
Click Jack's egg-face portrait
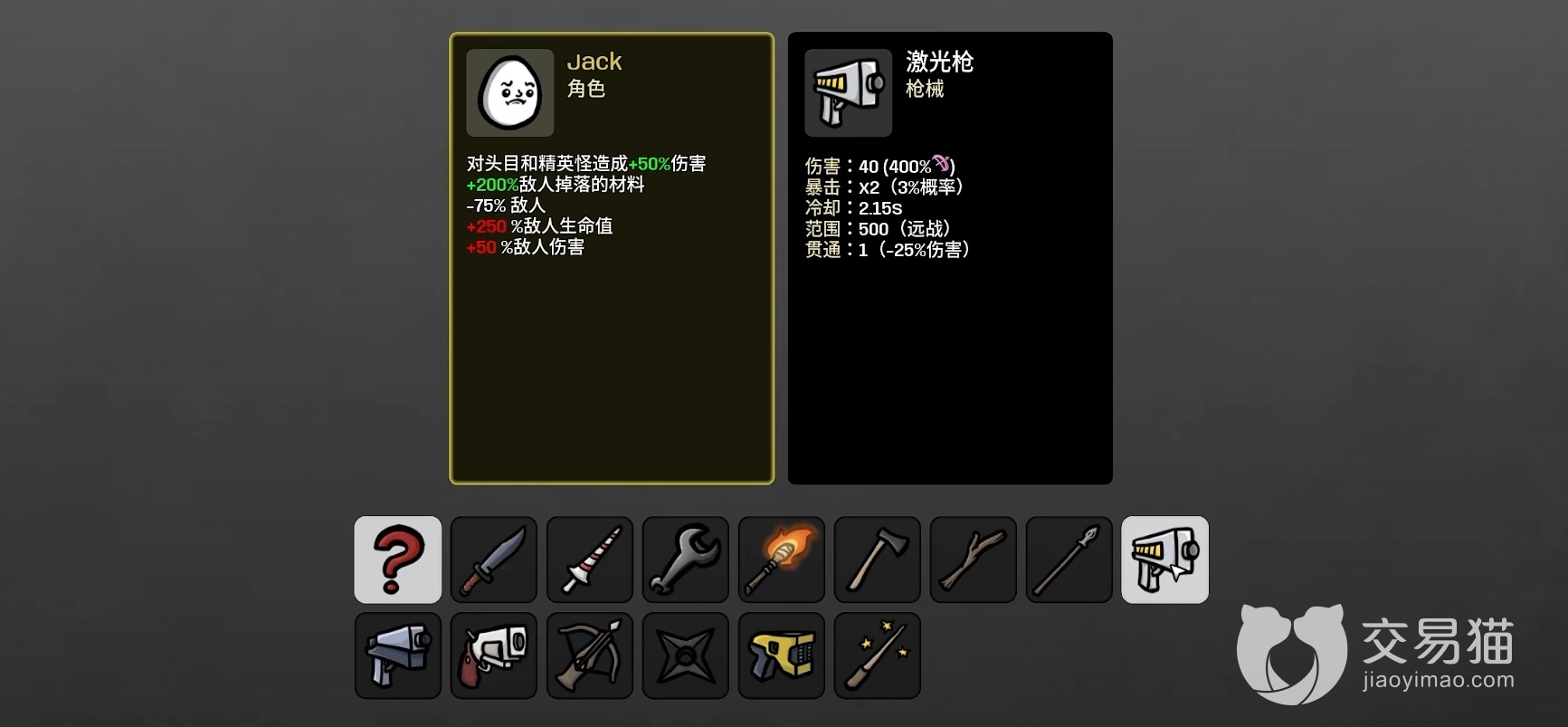tap(510, 92)
